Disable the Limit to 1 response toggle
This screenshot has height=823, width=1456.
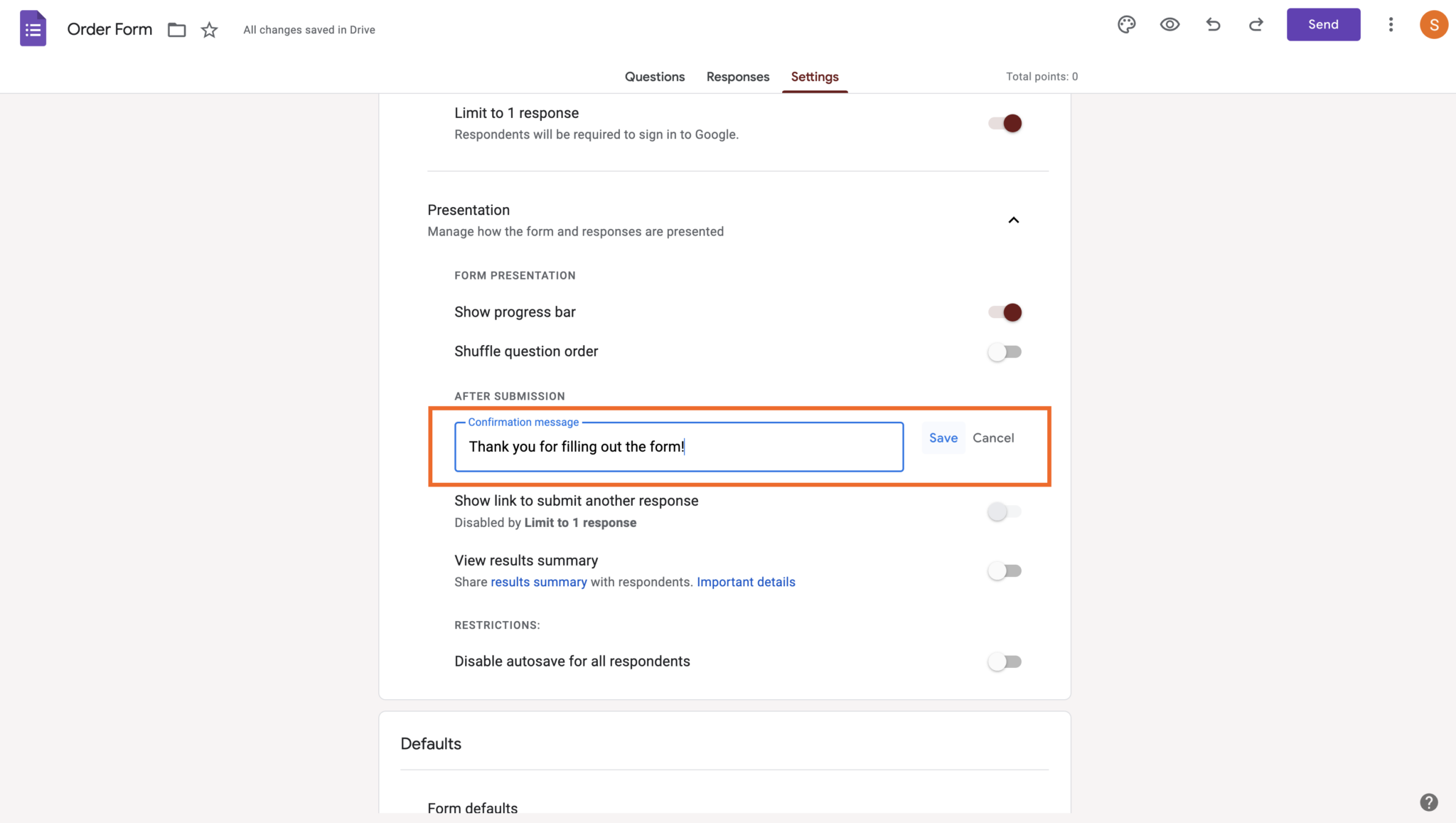(x=1005, y=122)
